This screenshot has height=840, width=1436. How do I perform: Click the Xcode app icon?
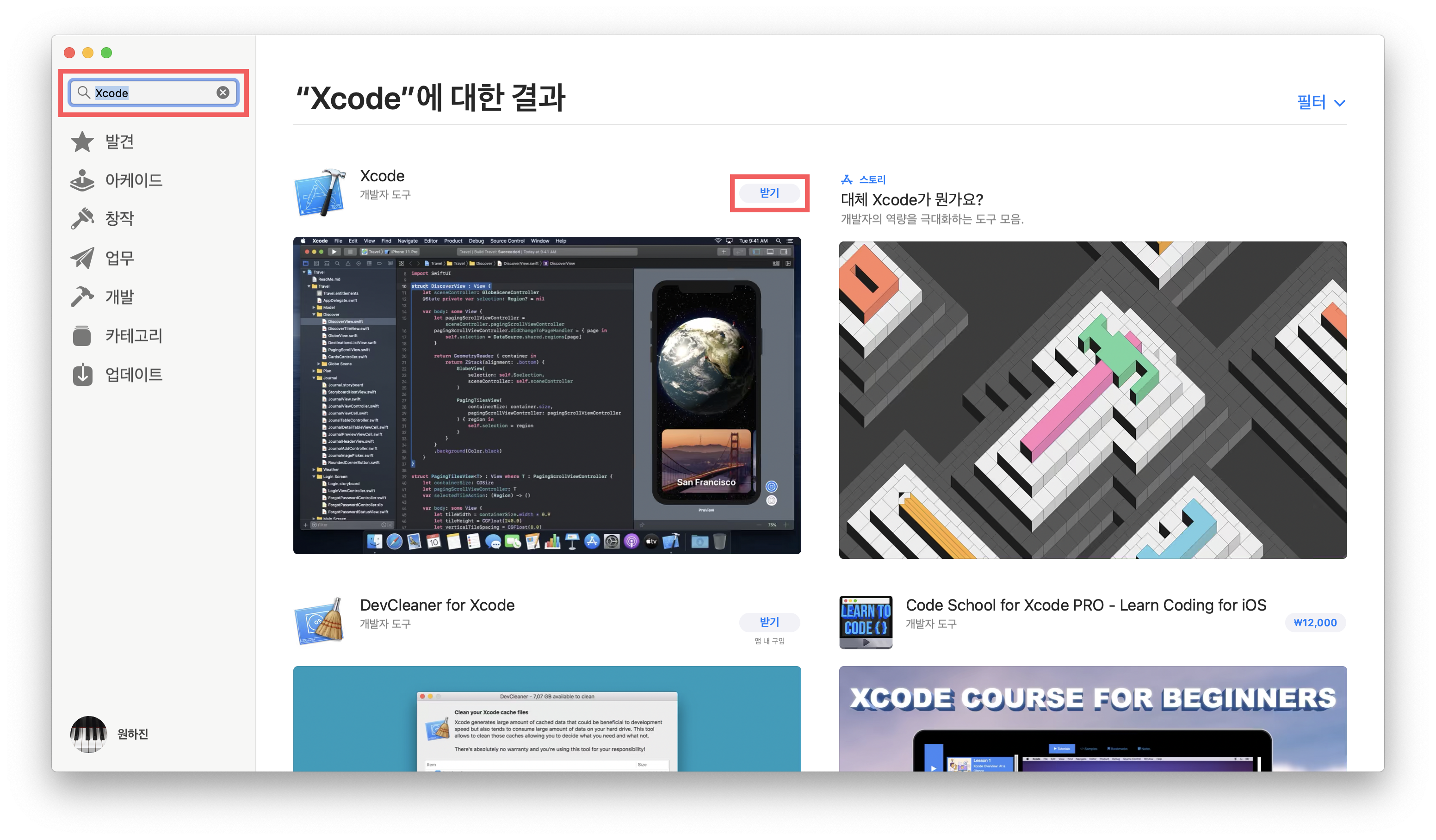point(320,192)
